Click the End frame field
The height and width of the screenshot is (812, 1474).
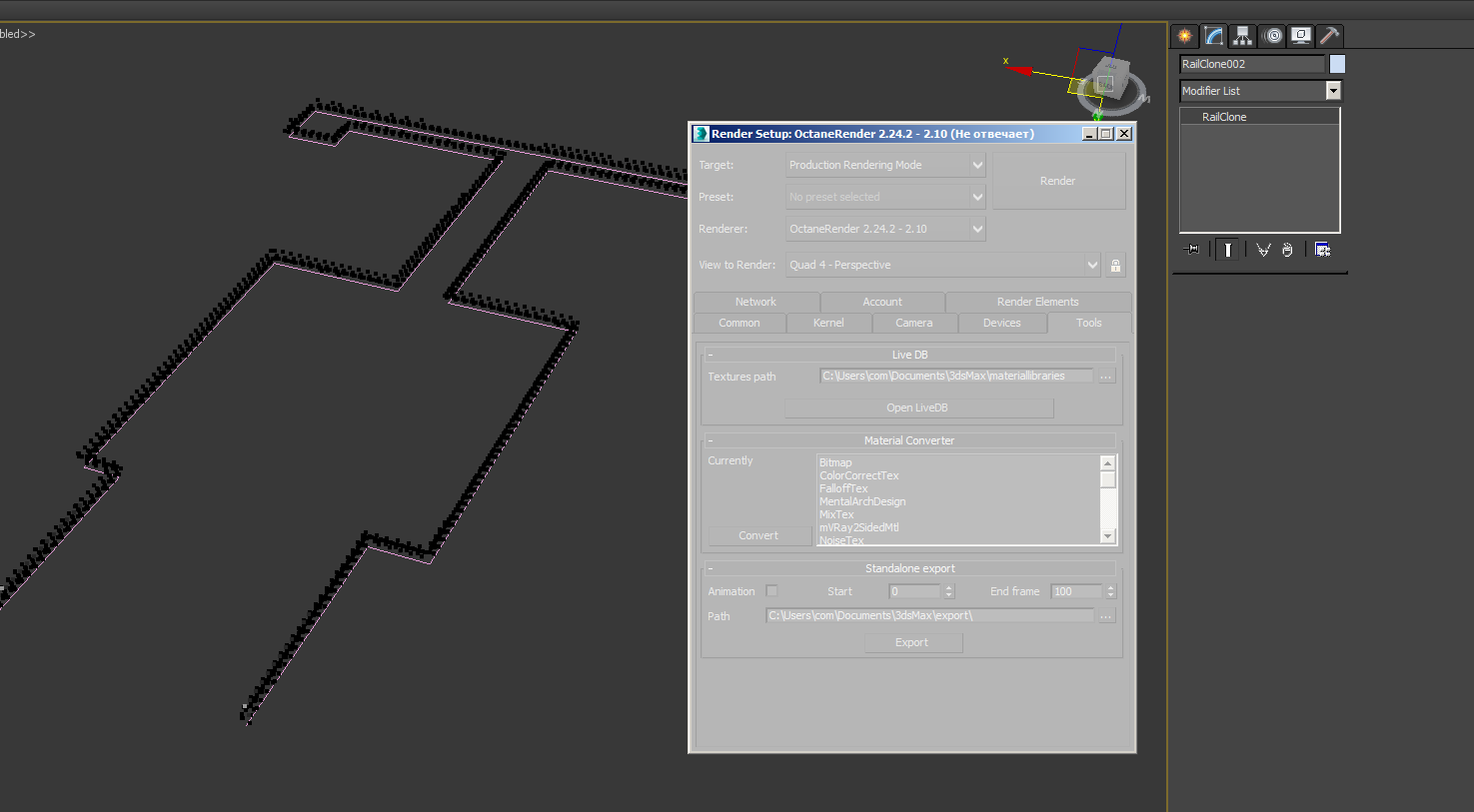coord(1077,591)
